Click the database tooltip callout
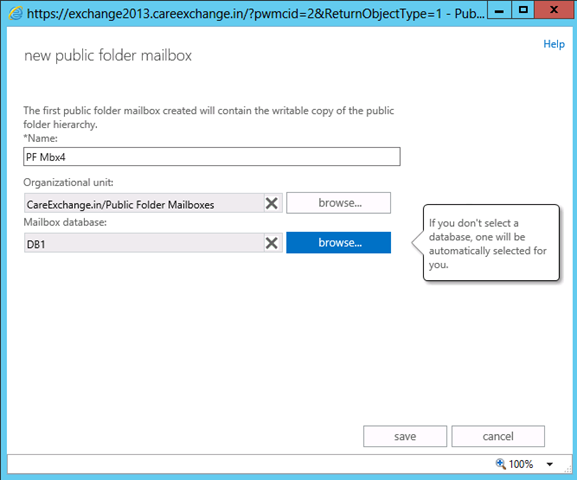The width and height of the screenshot is (577, 480). pyautogui.click(x=491, y=243)
